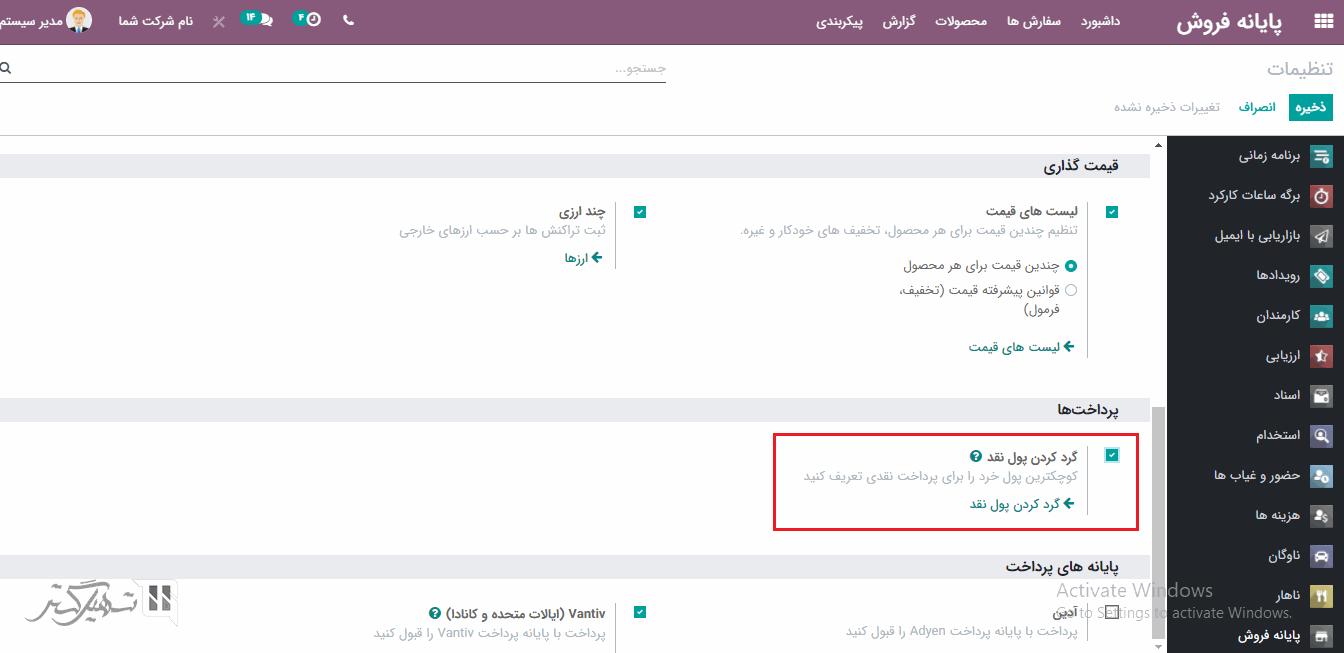The width and height of the screenshot is (1344, 653).
Task: Toggle گرد کردن پول نقد checkbox
Action: [x=1112, y=455]
